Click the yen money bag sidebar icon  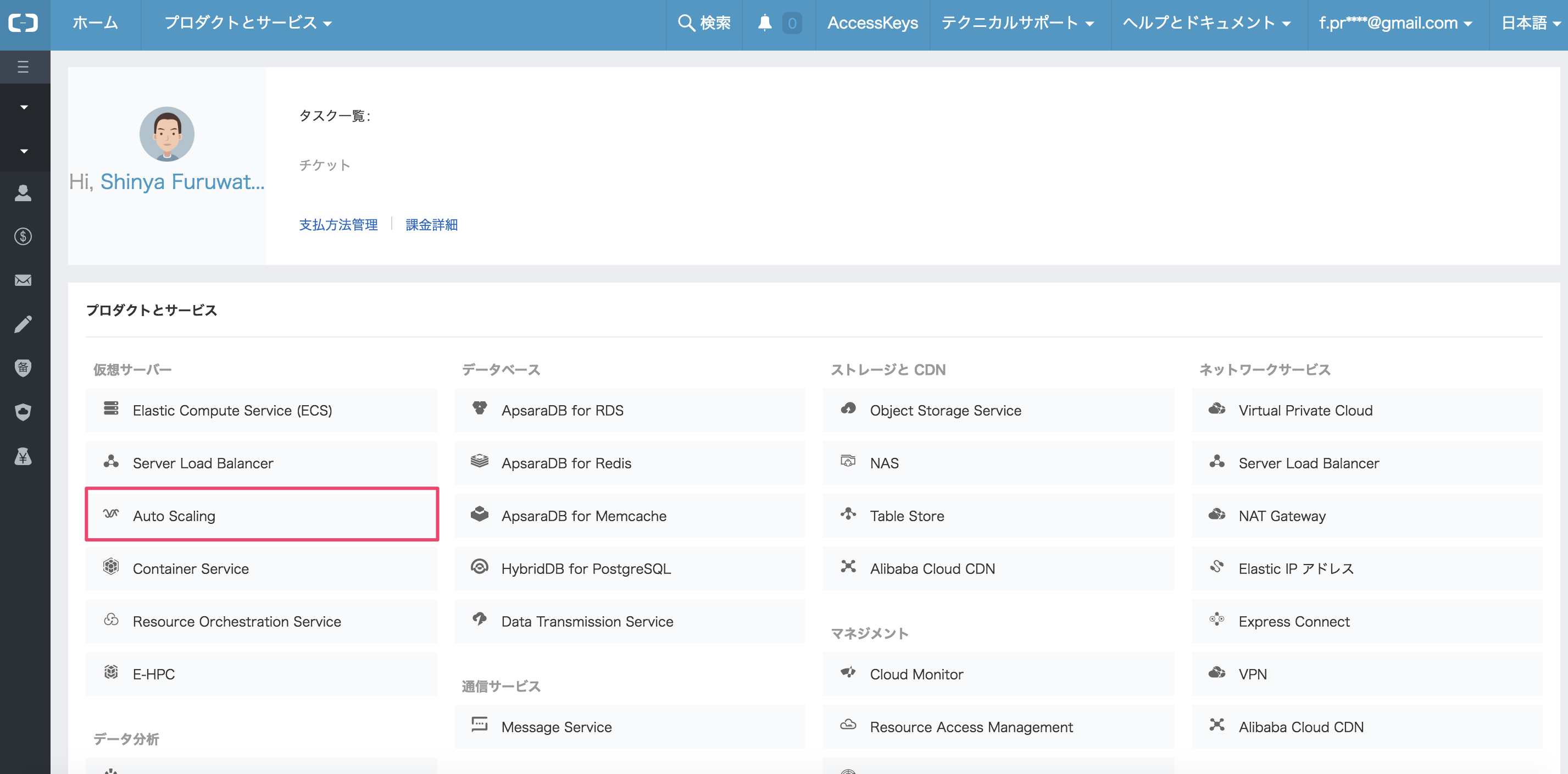tap(23, 456)
